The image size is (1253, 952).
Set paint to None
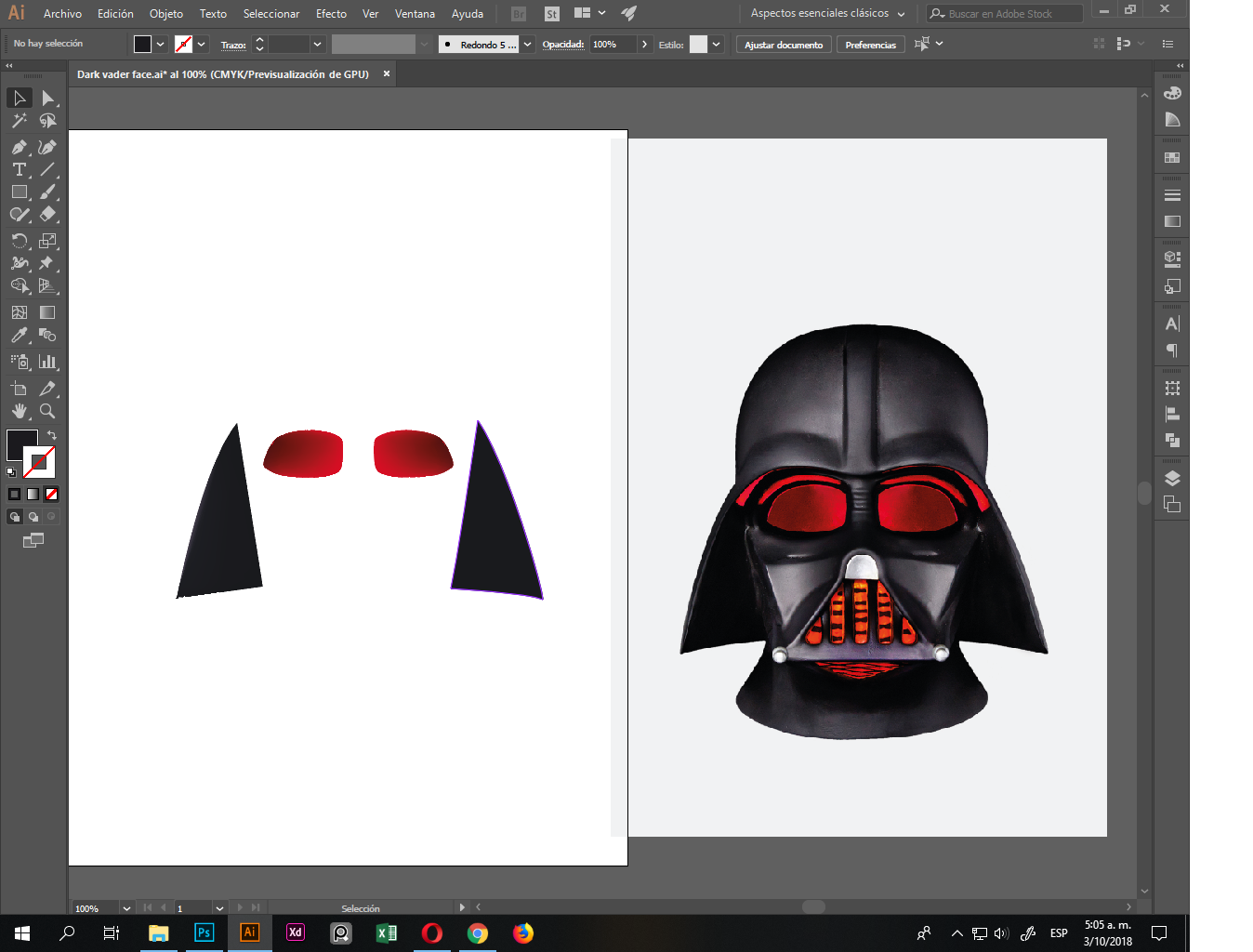[51, 495]
